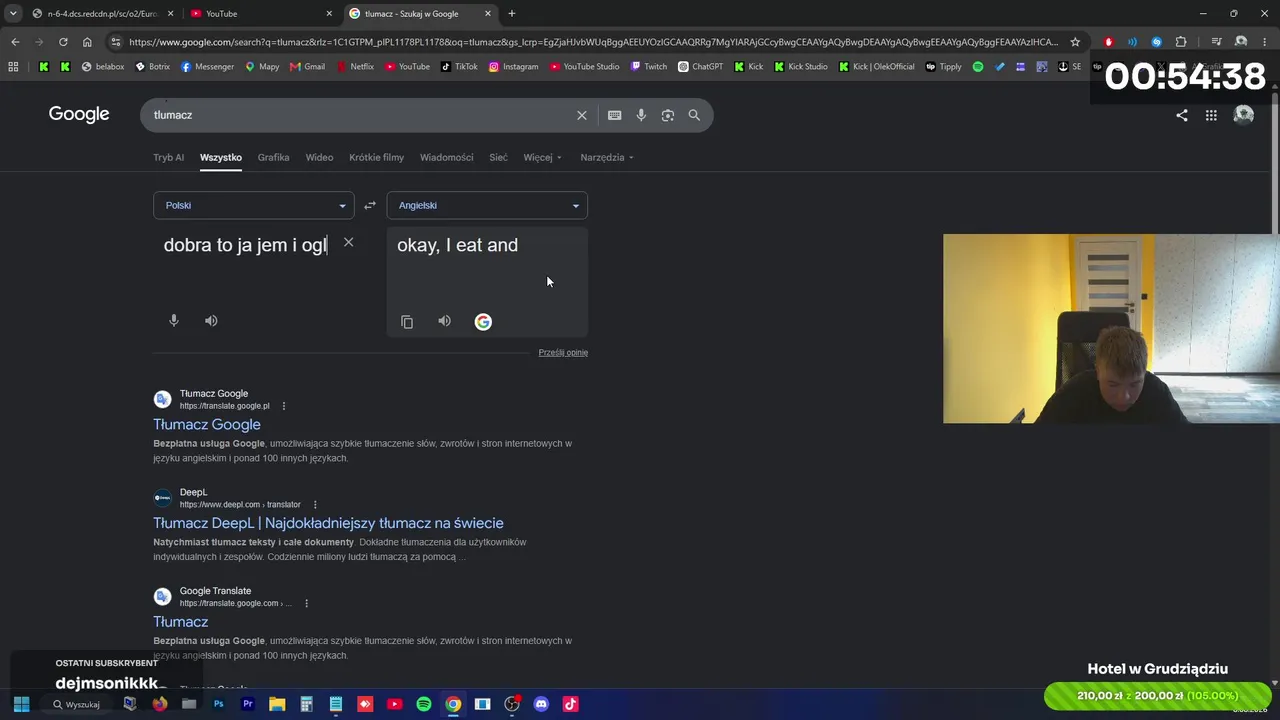Switch to the Tryb AI tab
The height and width of the screenshot is (720, 1280).
pos(168,157)
